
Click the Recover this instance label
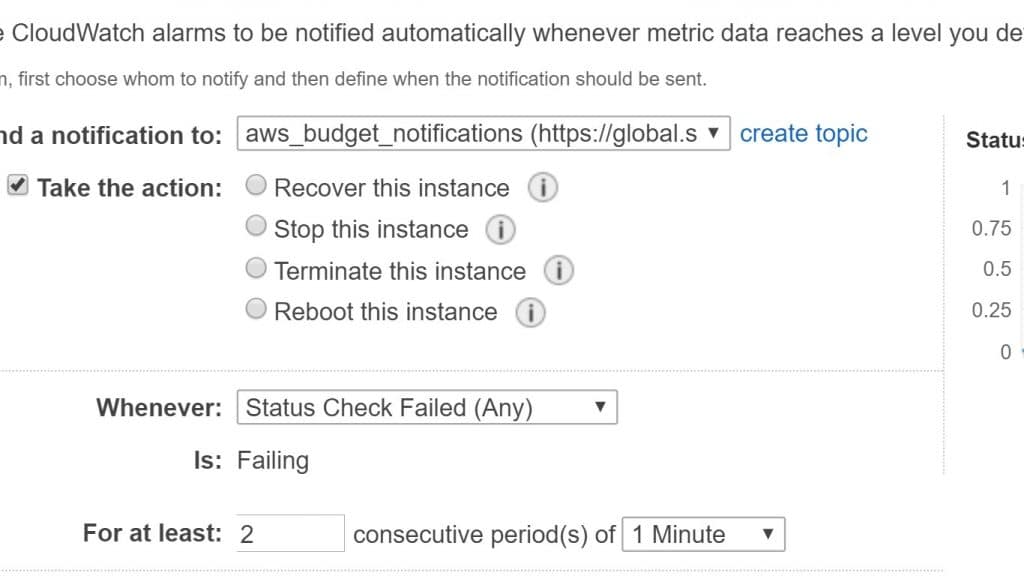click(392, 188)
